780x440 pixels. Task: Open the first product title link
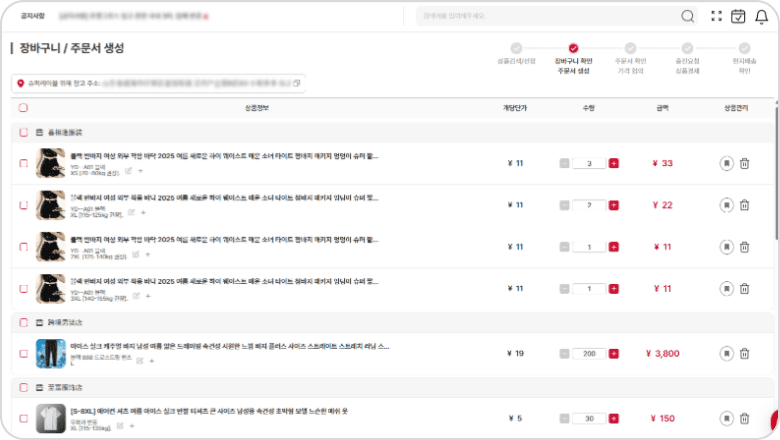click(224, 156)
